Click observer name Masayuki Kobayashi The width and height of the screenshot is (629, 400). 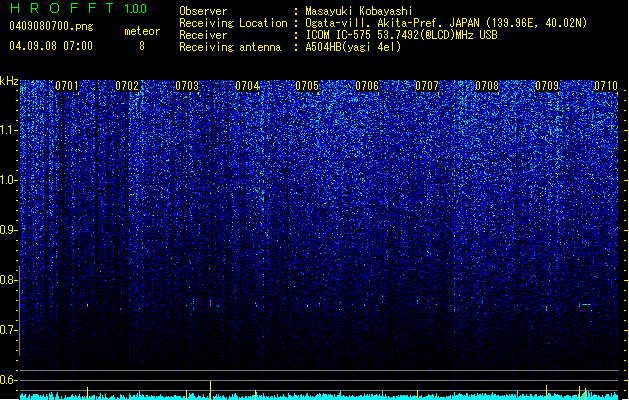(x=359, y=11)
